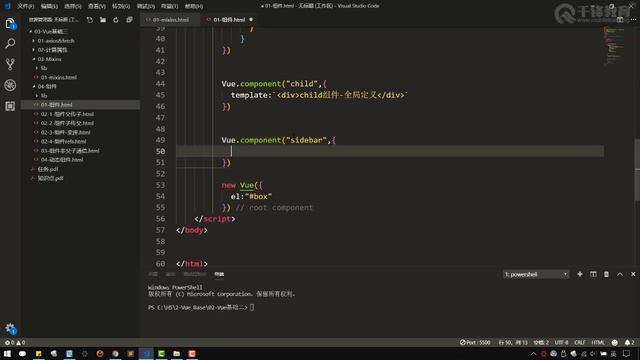Open the Source Control view
640x360 pixels.
click(10, 64)
